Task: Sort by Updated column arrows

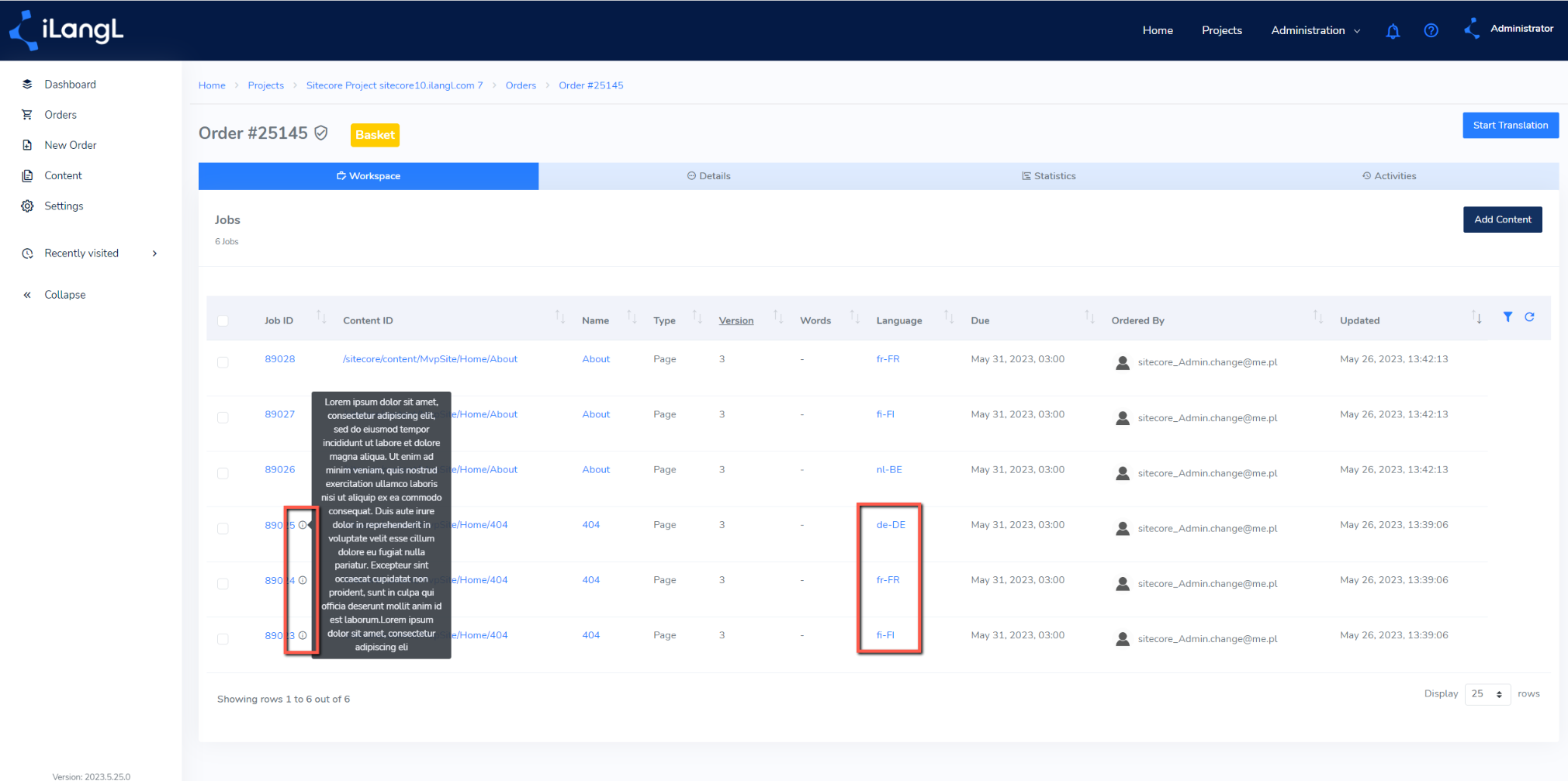Action: coord(1476,316)
